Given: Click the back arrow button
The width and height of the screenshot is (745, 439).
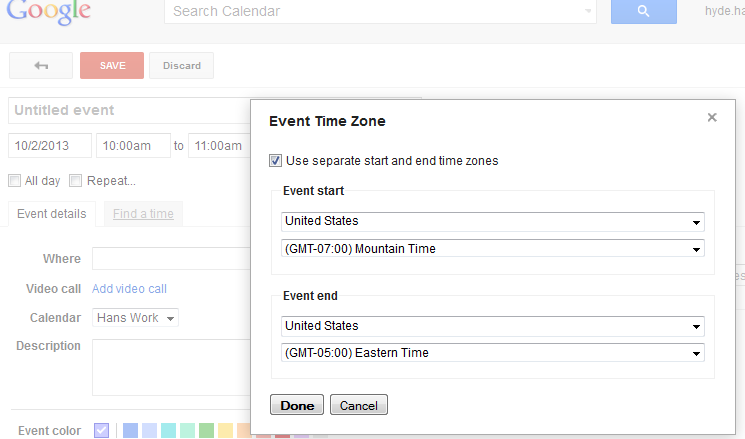Looking at the screenshot, I should point(41,66).
